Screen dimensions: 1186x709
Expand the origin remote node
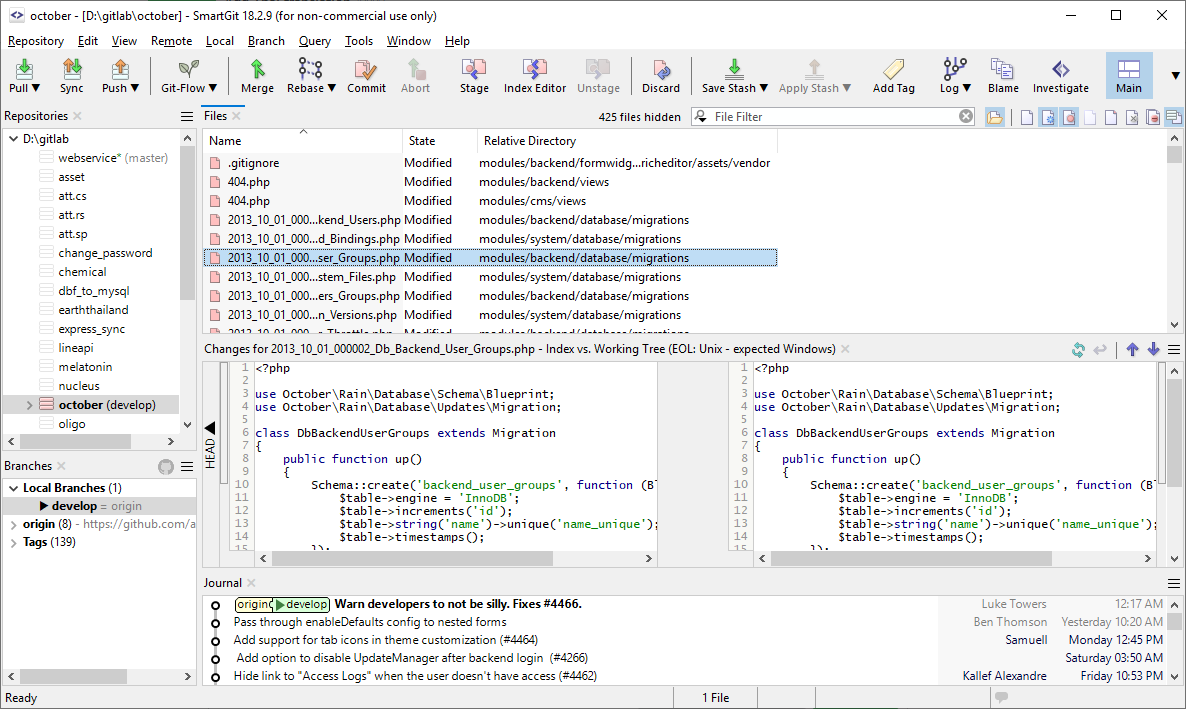coord(13,524)
